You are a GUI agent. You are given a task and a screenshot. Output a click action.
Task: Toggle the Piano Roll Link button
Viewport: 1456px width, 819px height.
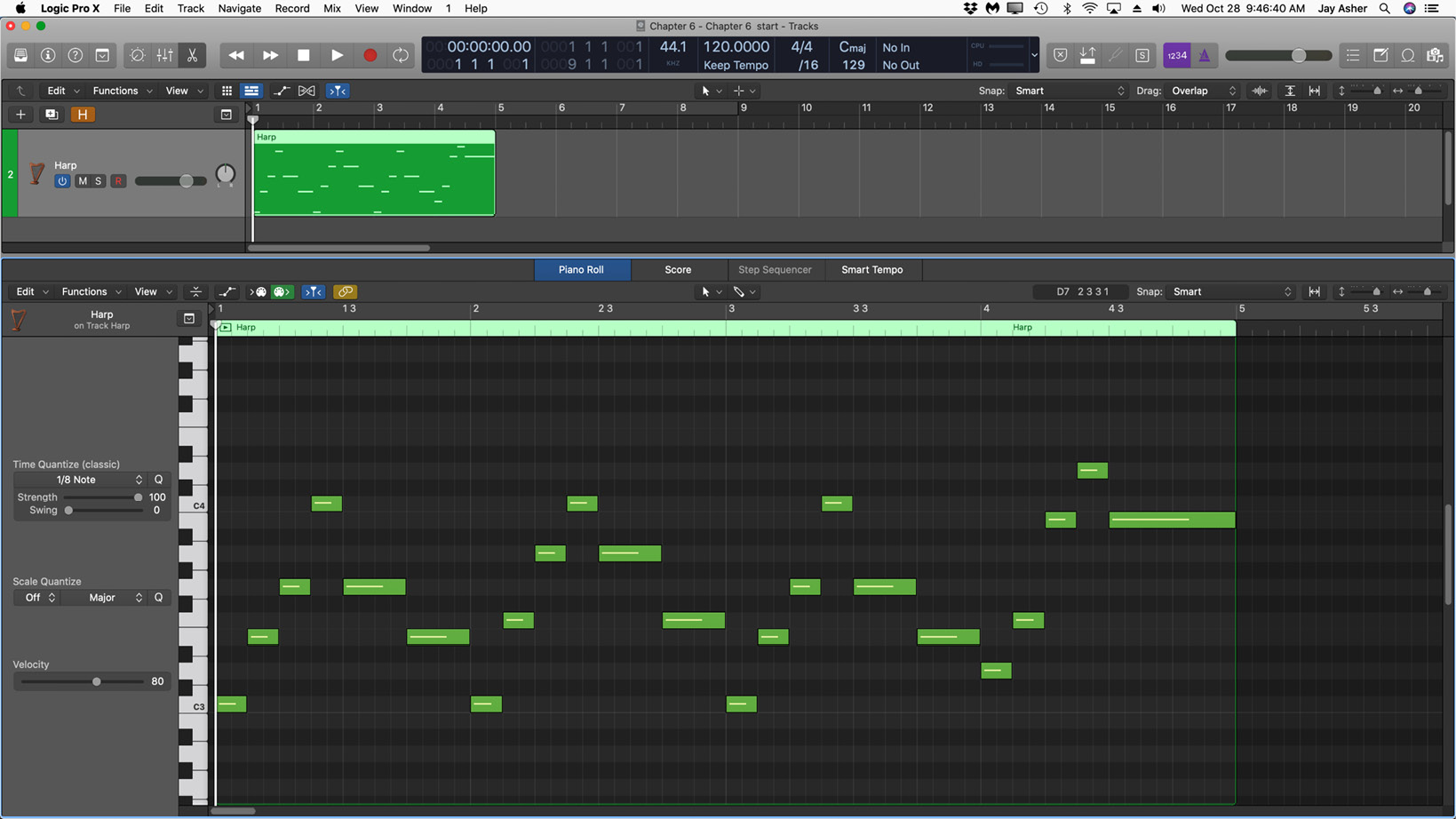(346, 291)
